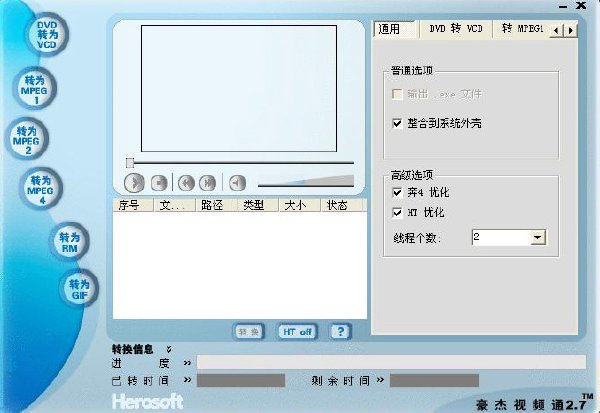The width and height of the screenshot is (600, 413).
Task: Sort list by 类型 column header
Action: (x=258, y=205)
